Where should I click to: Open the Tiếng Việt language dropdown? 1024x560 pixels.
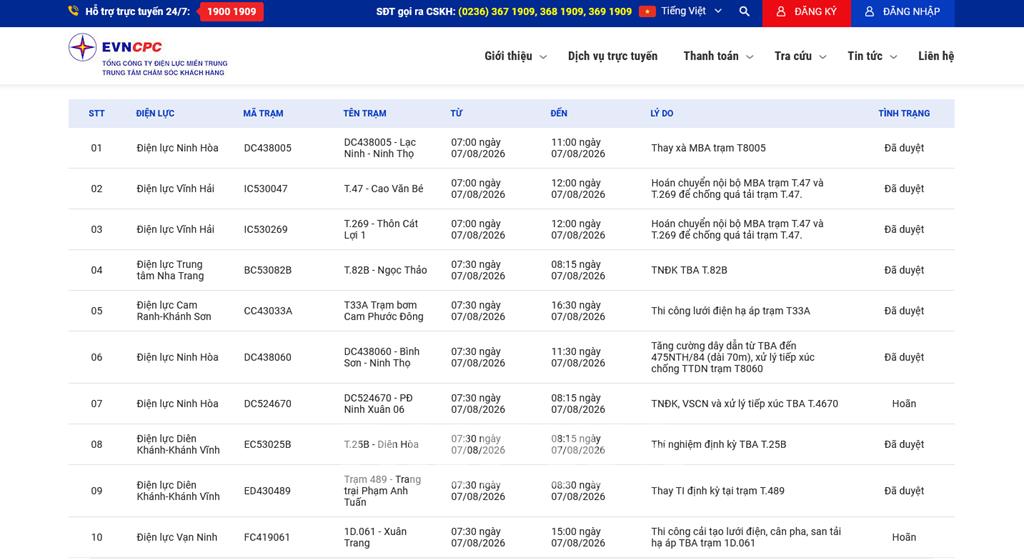point(691,11)
